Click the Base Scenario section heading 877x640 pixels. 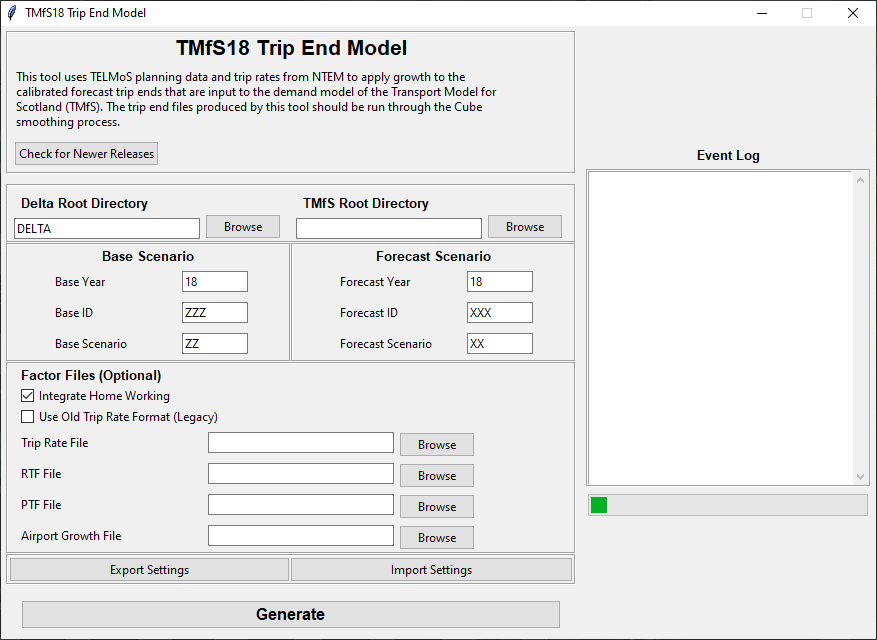point(148,256)
